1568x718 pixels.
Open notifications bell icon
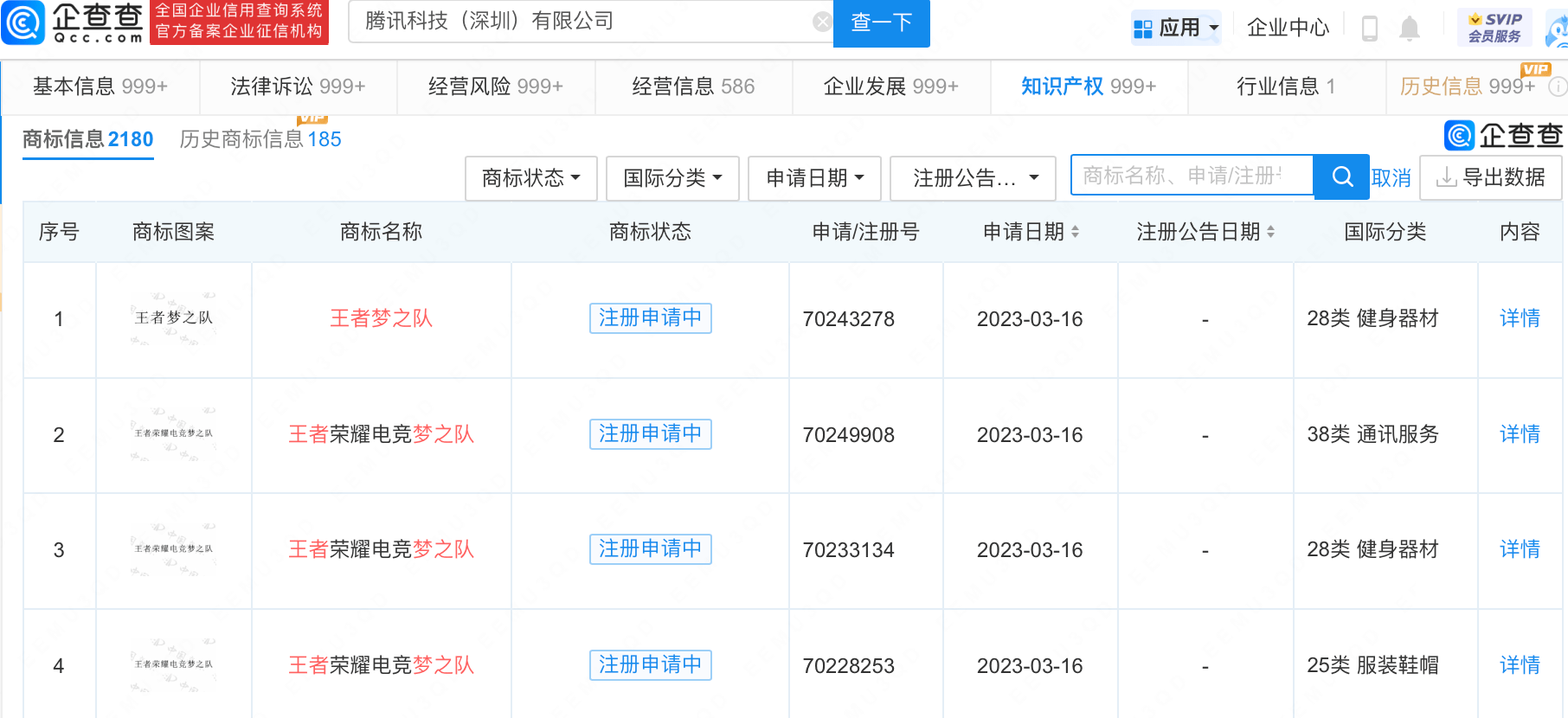[1410, 29]
